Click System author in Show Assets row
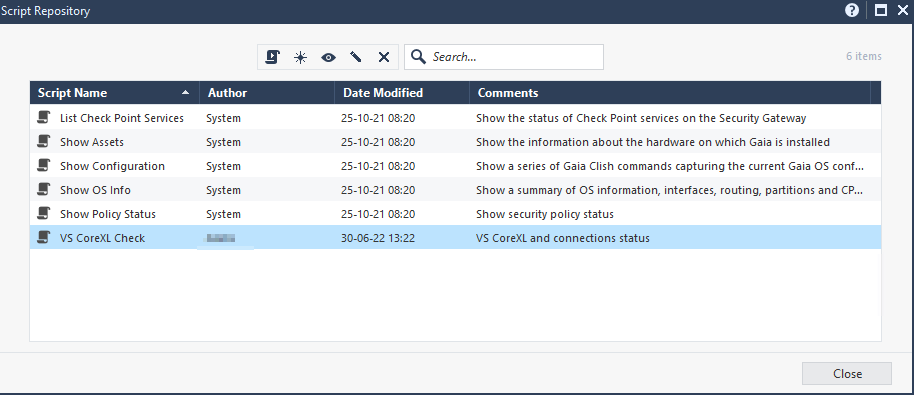Viewport: 914px width, 395px height. (x=223, y=142)
